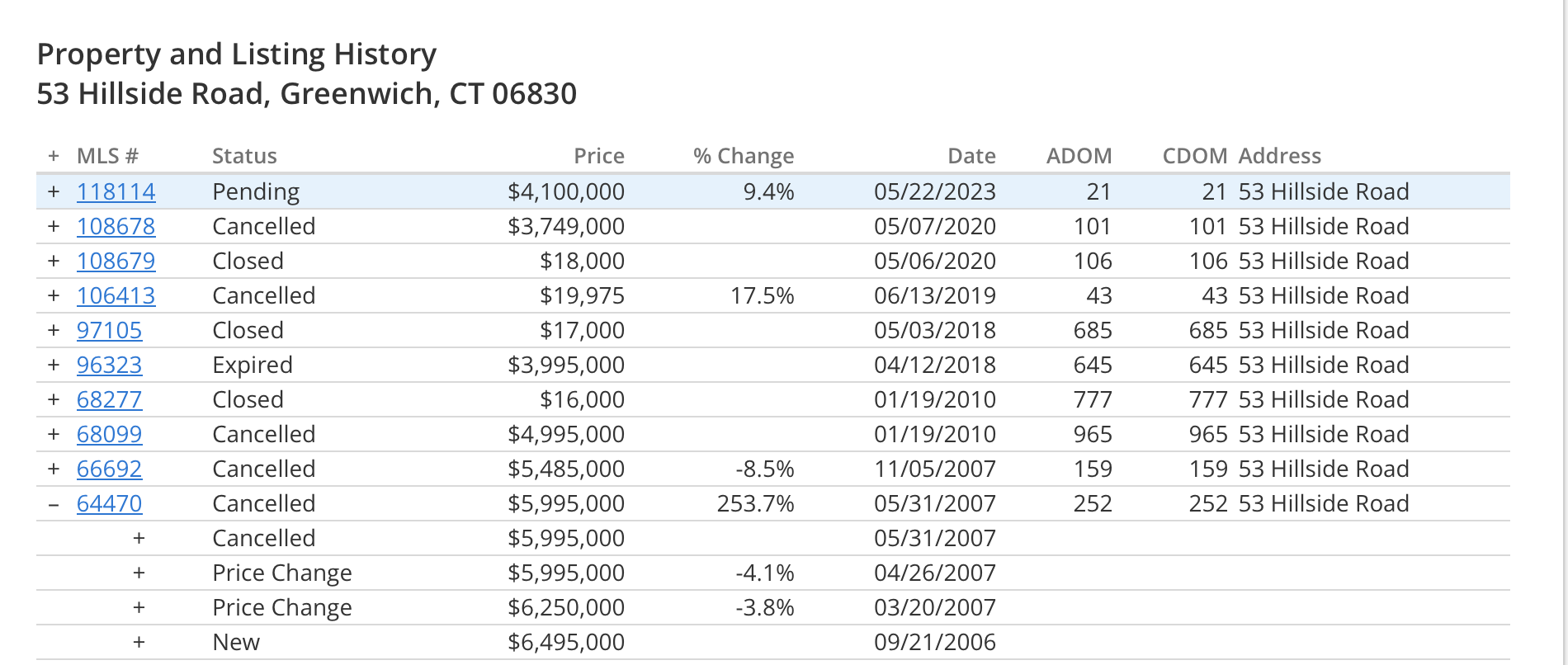
Task: Sort by the Price column header
Action: point(599,156)
